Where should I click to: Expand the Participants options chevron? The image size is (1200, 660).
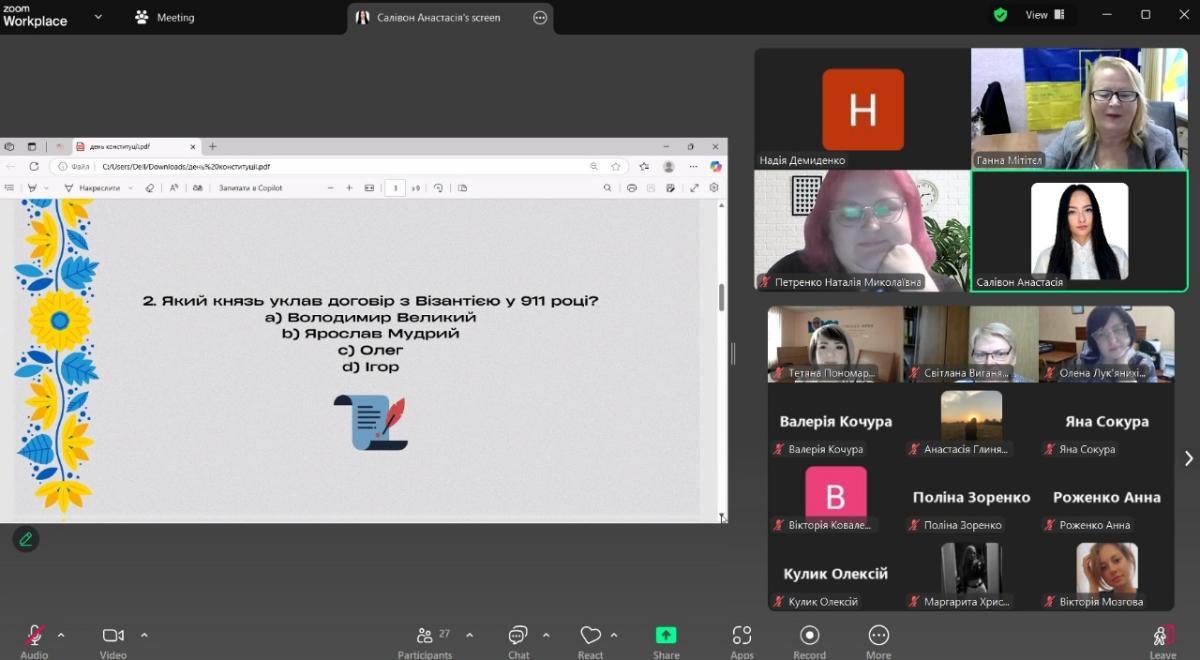click(x=469, y=635)
